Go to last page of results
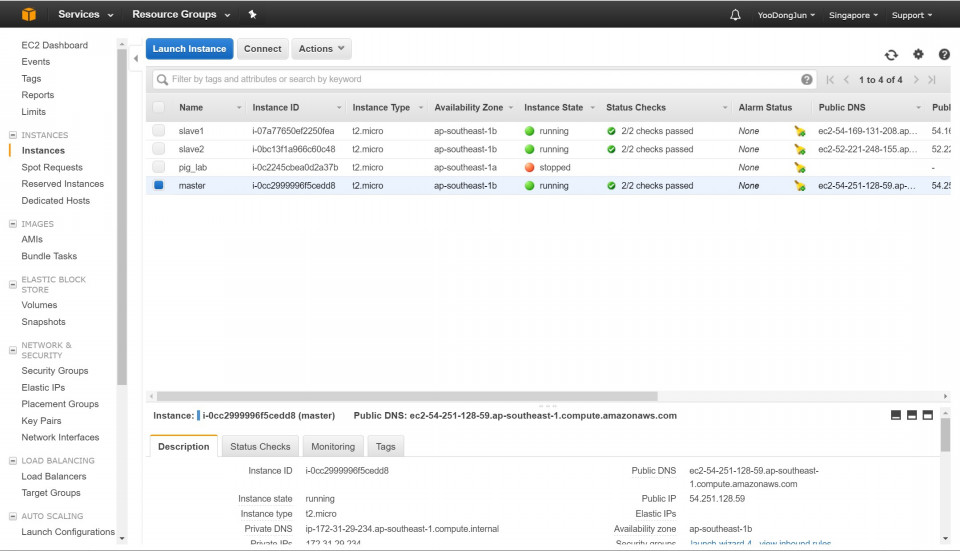Screen dimensions: 960x551 click(x=932, y=80)
